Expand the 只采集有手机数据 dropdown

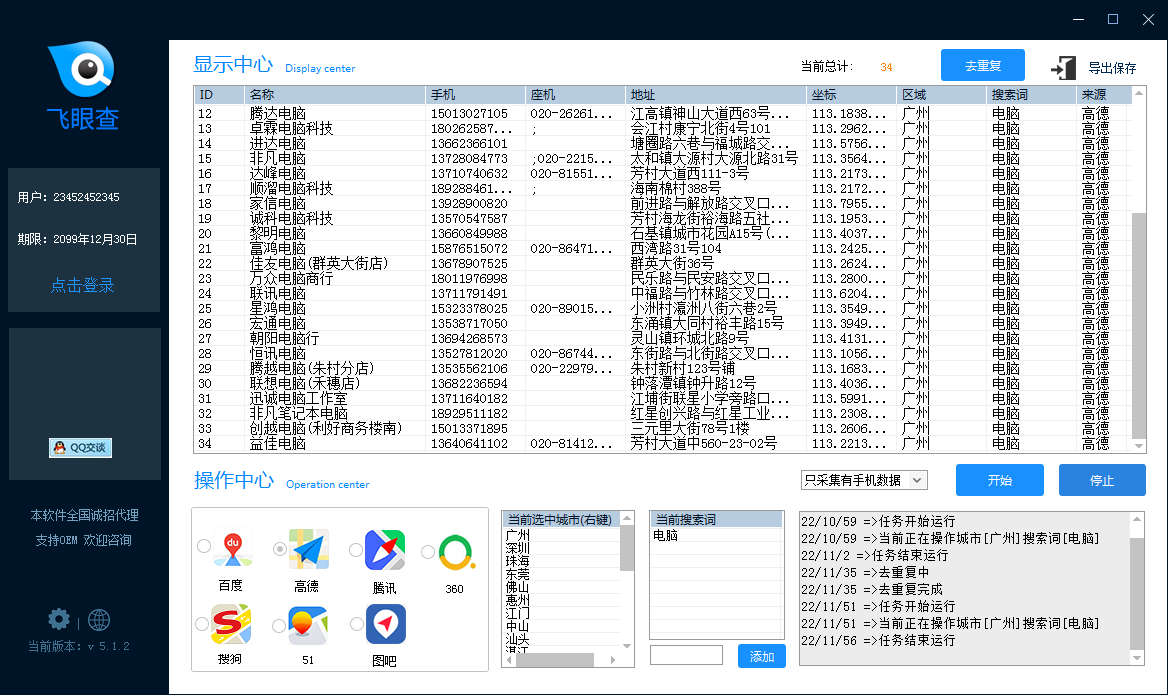click(x=864, y=480)
